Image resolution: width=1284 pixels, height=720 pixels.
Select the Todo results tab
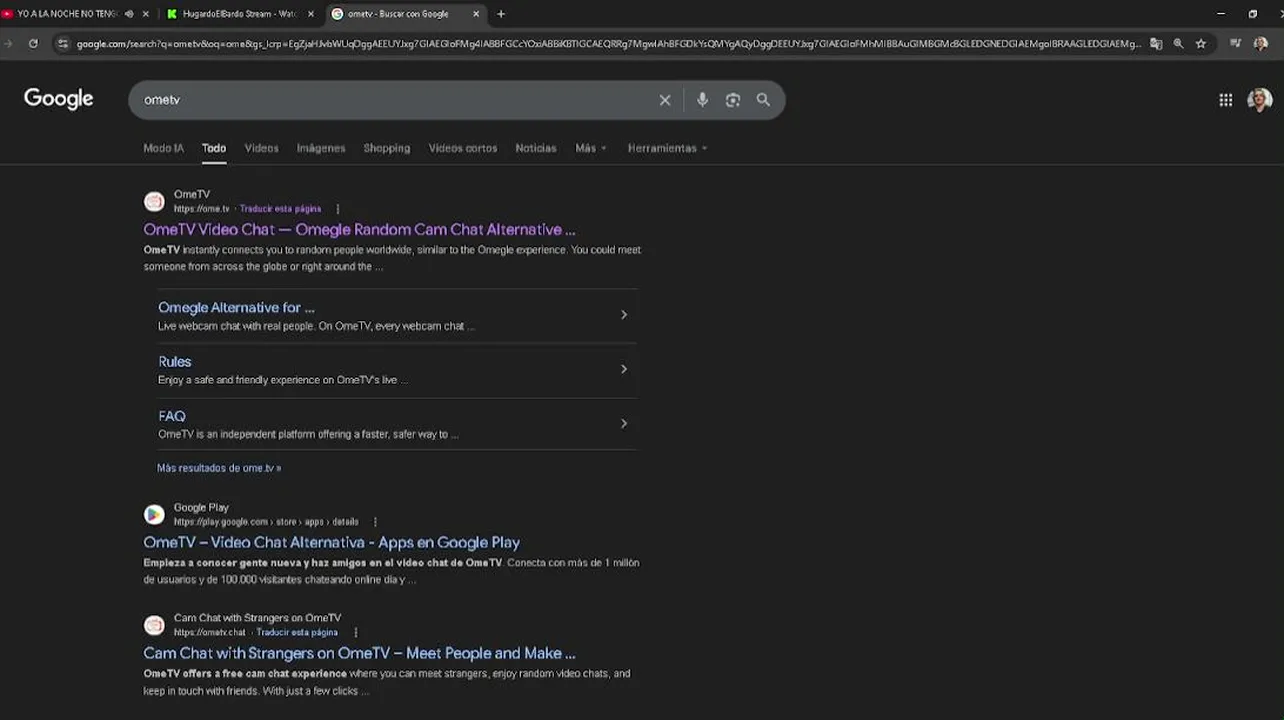(x=214, y=148)
